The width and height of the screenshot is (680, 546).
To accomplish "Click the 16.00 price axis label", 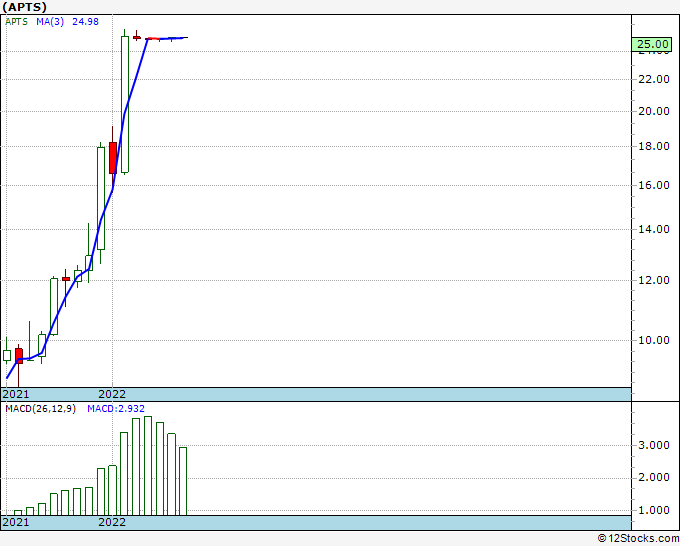I will click(654, 185).
